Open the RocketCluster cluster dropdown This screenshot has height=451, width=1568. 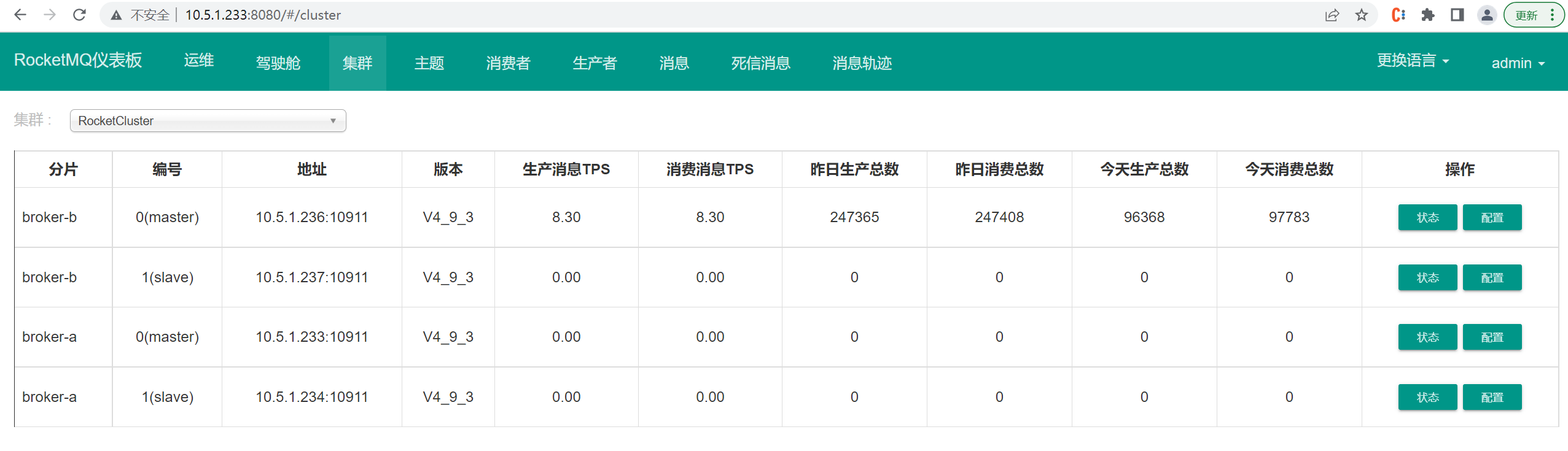(208, 121)
